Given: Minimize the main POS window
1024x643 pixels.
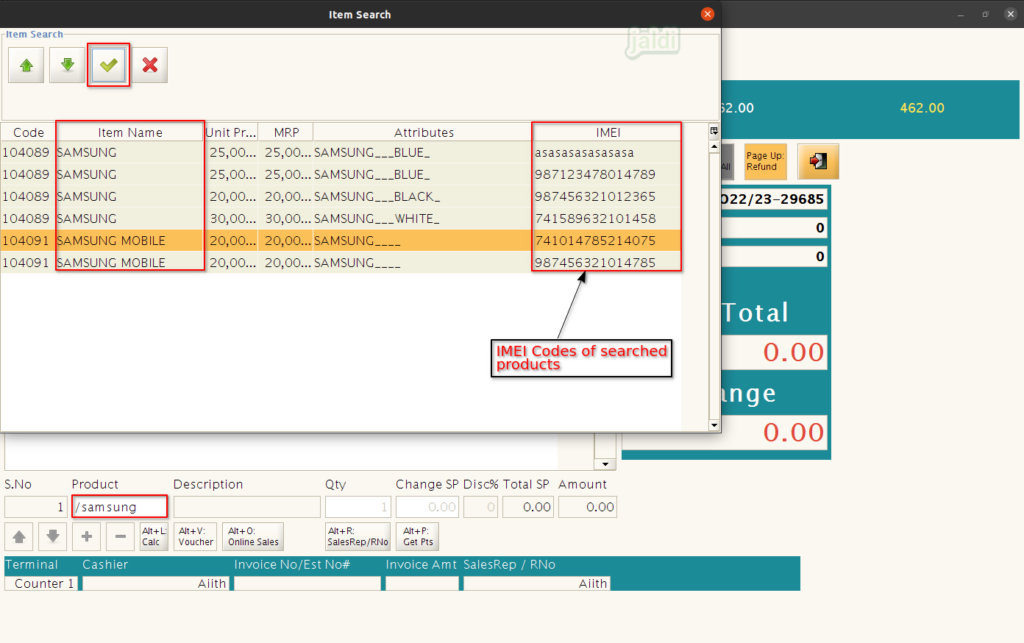Looking at the screenshot, I should pyautogui.click(x=961, y=14).
